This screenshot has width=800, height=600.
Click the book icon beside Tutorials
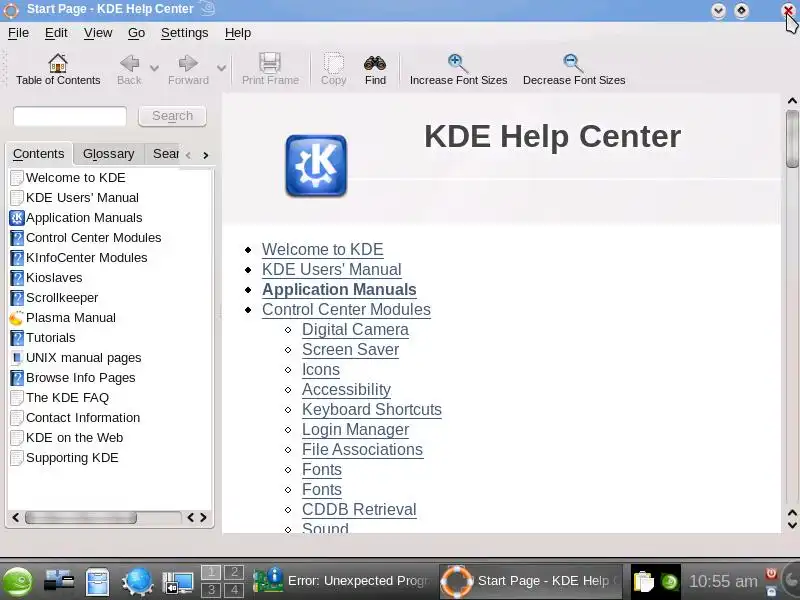(x=17, y=337)
